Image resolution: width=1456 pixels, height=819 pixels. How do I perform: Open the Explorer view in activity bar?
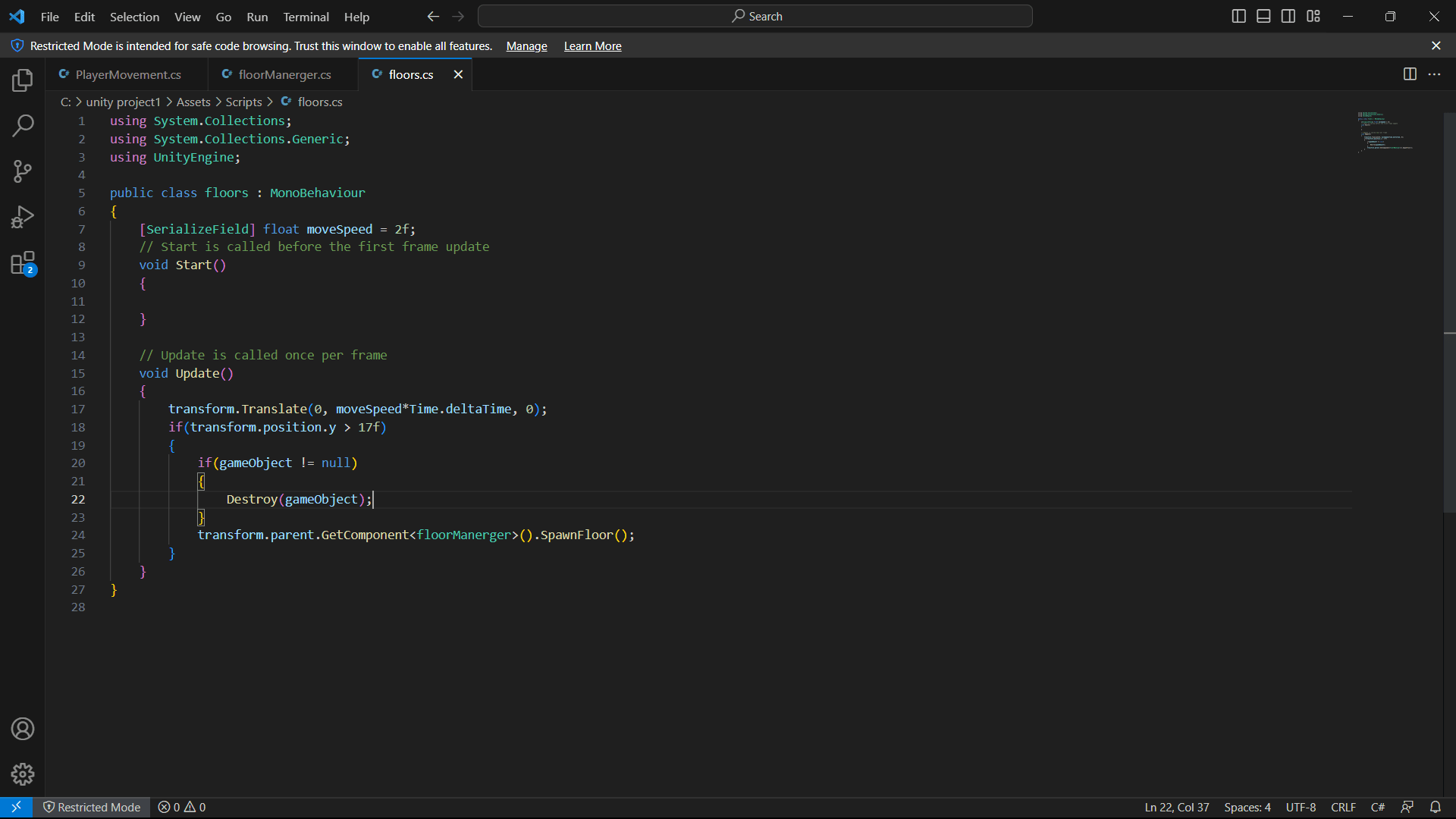(23, 80)
